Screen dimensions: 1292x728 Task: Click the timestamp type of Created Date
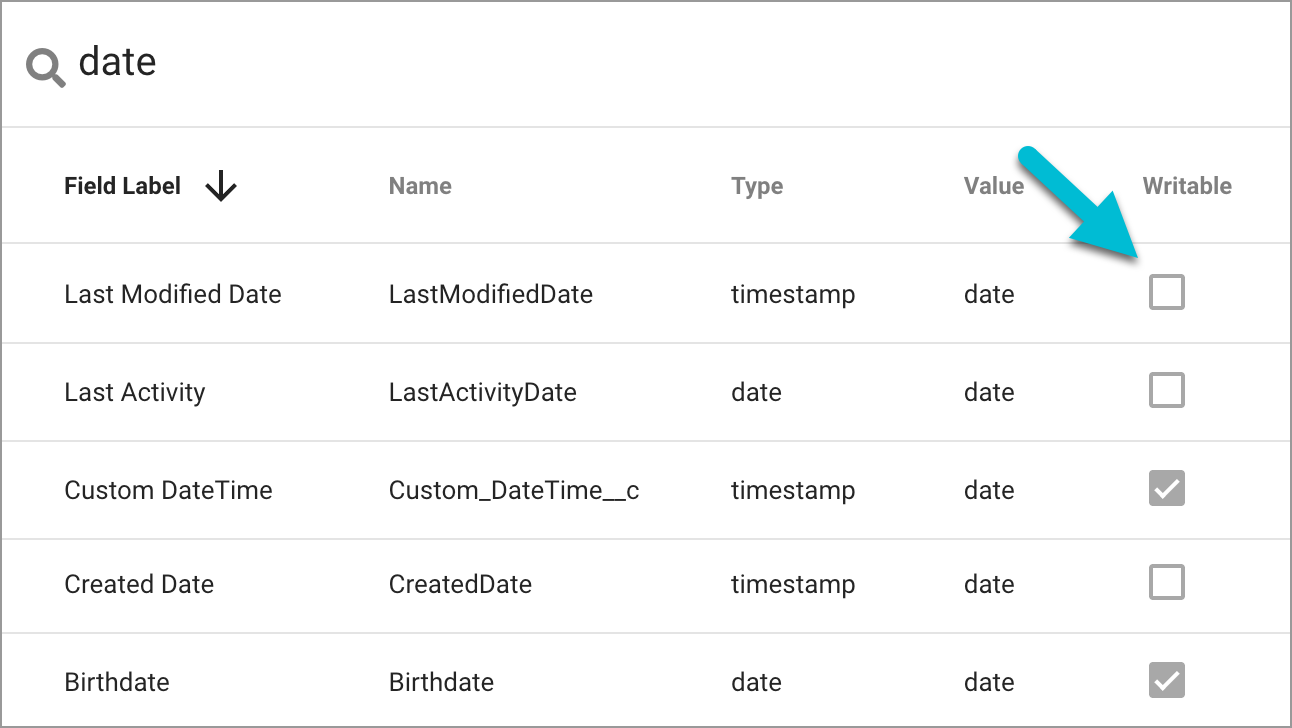click(x=793, y=584)
